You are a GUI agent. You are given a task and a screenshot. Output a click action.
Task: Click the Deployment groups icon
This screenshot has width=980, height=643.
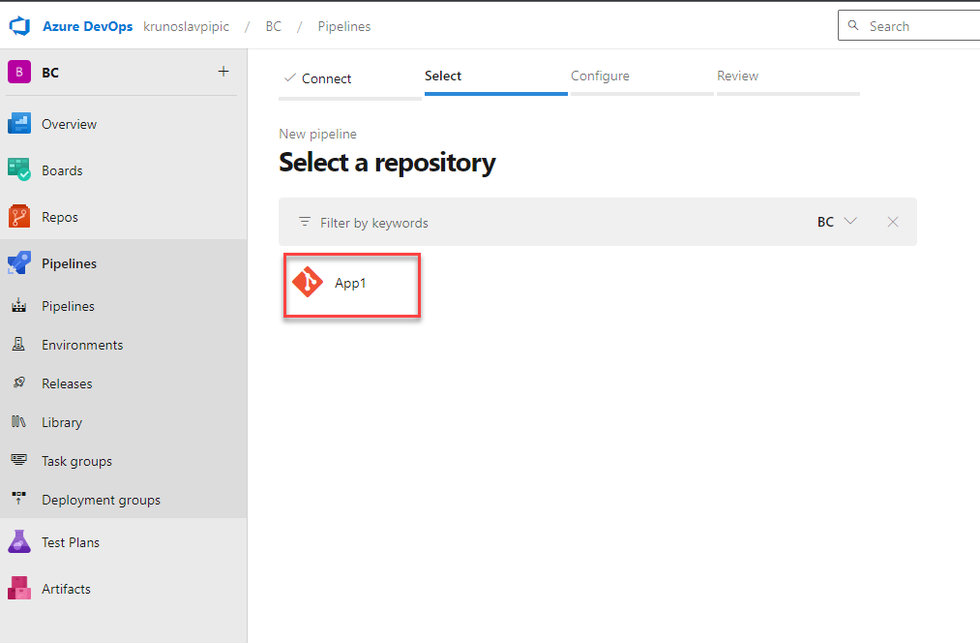(x=19, y=499)
